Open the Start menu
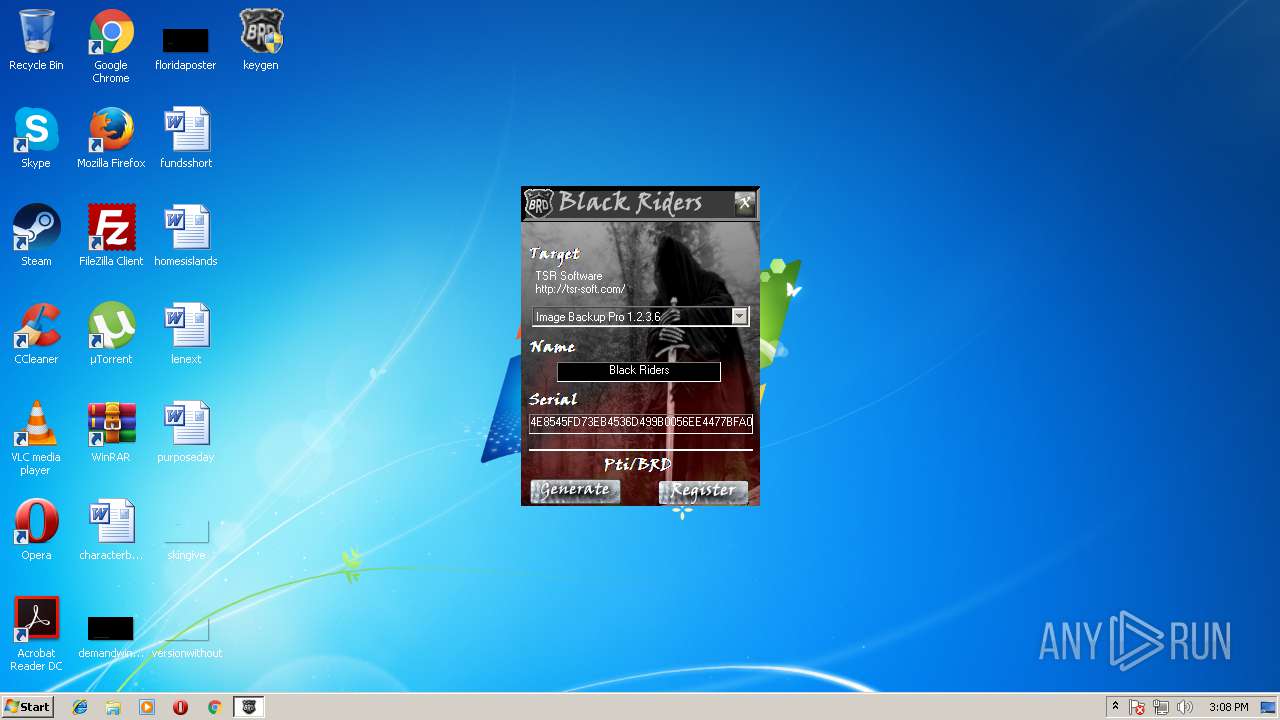This screenshot has width=1280, height=720. (x=27, y=707)
